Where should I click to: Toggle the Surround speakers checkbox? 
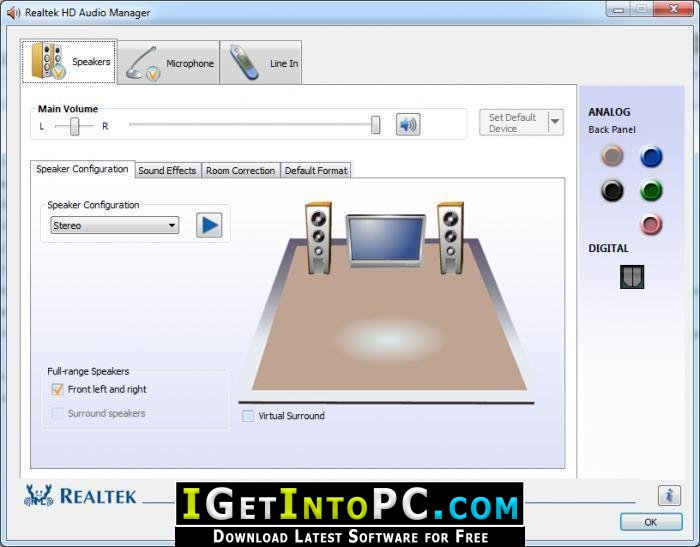pyautogui.click(x=57, y=413)
